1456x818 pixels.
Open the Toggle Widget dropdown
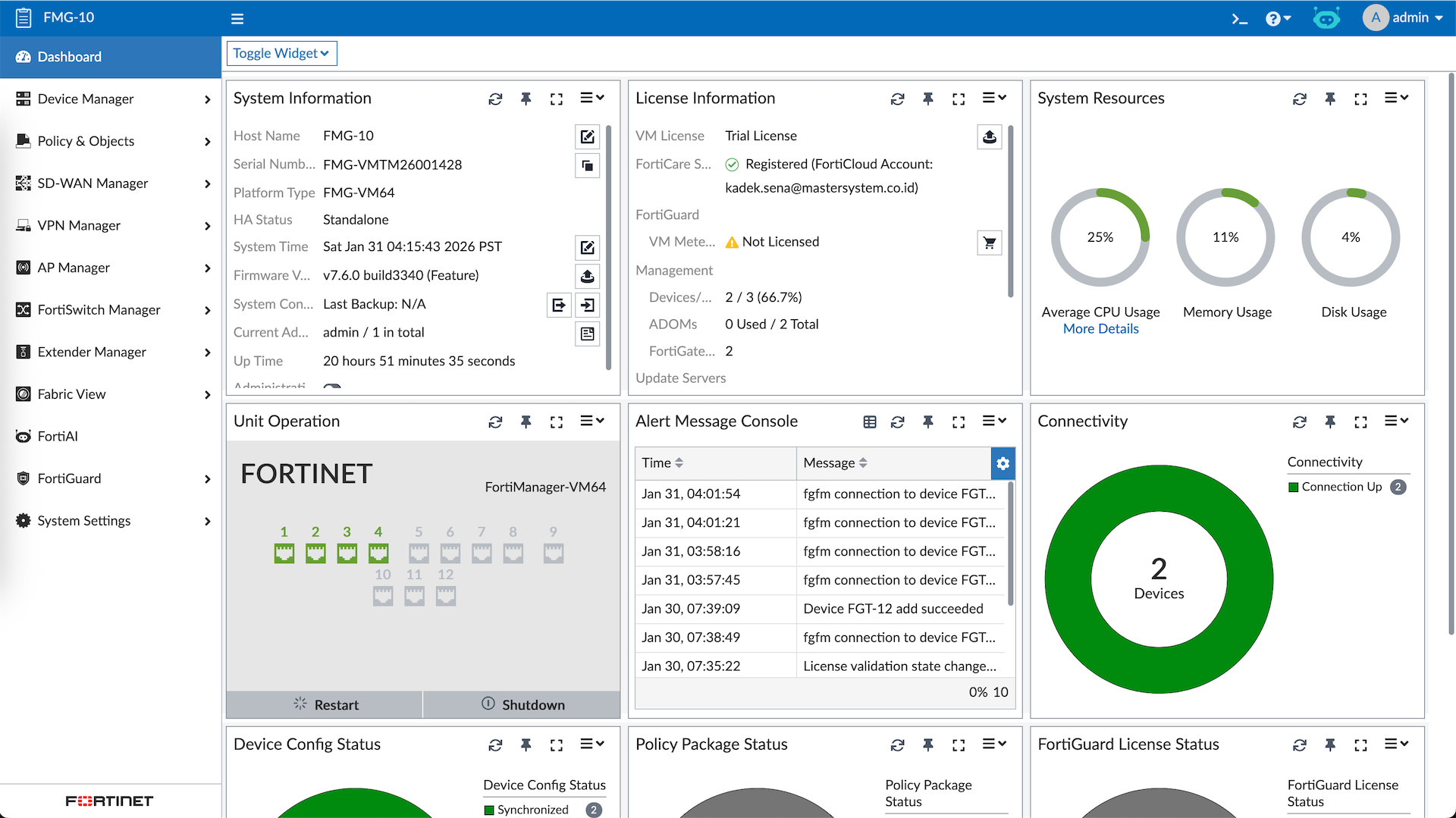pyautogui.click(x=281, y=53)
